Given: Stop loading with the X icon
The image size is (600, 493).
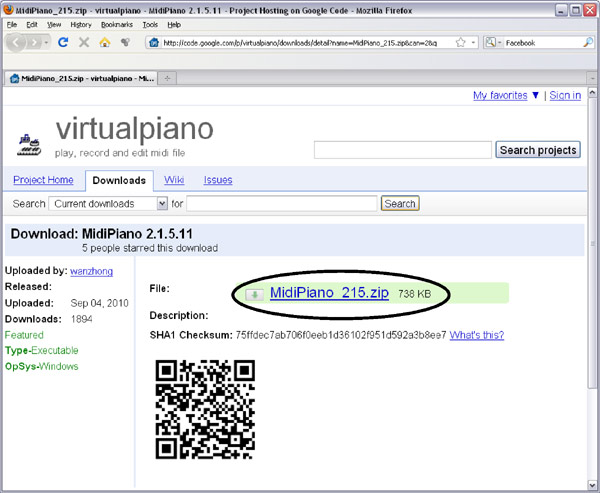Looking at the screenshot, I should 84,42.
